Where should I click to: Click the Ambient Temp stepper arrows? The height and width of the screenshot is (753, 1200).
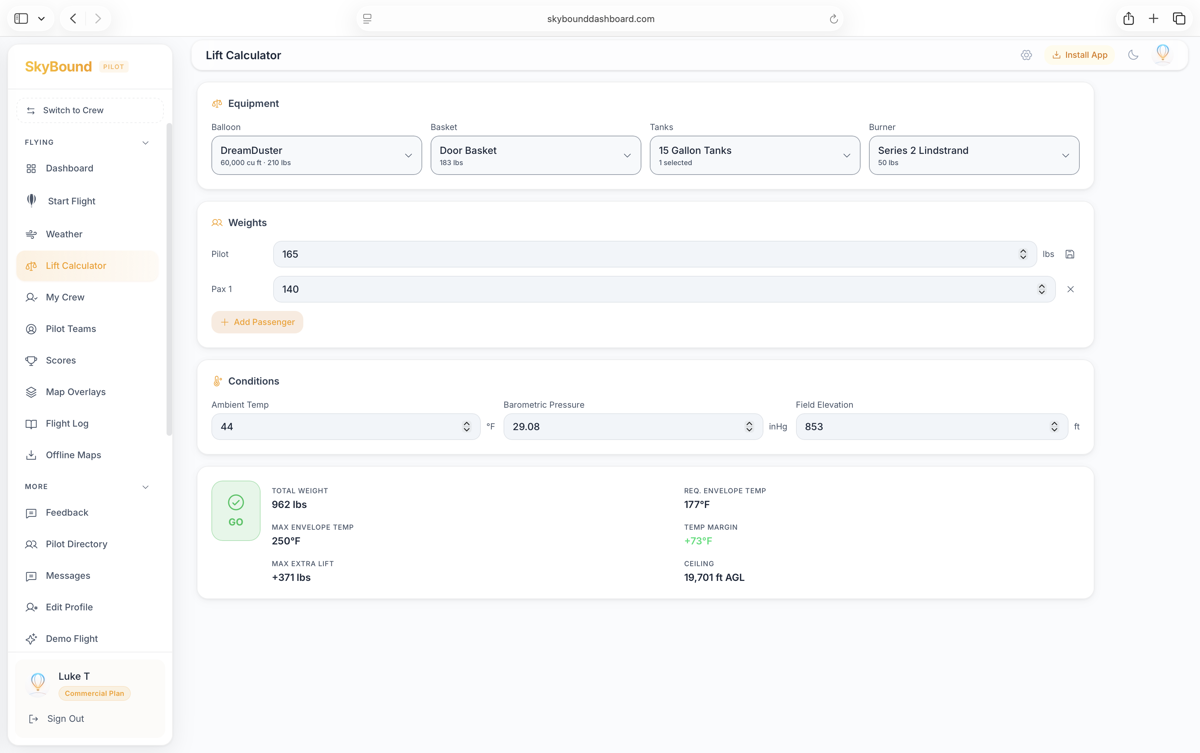click(466, 426)
